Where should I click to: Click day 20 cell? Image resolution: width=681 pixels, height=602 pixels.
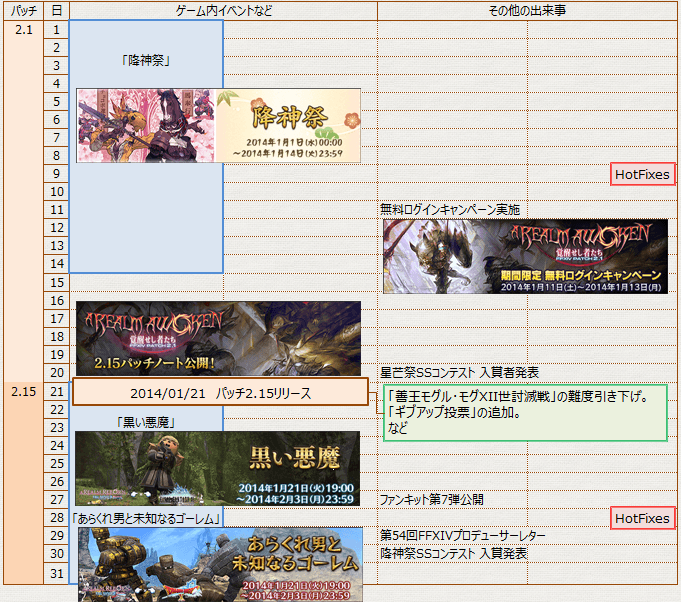click(x=56, y=373)
